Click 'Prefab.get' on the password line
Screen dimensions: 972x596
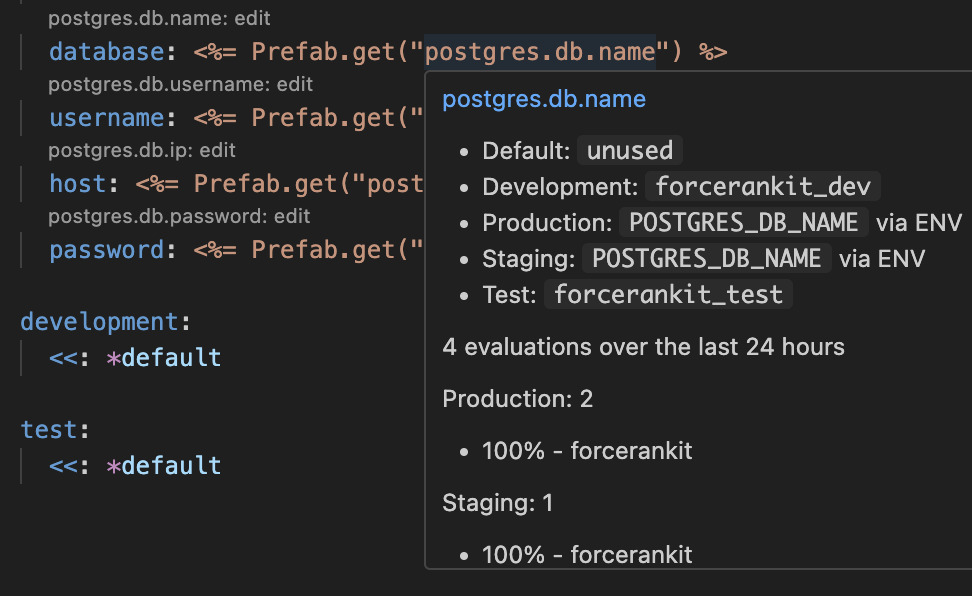pos(323,250)
